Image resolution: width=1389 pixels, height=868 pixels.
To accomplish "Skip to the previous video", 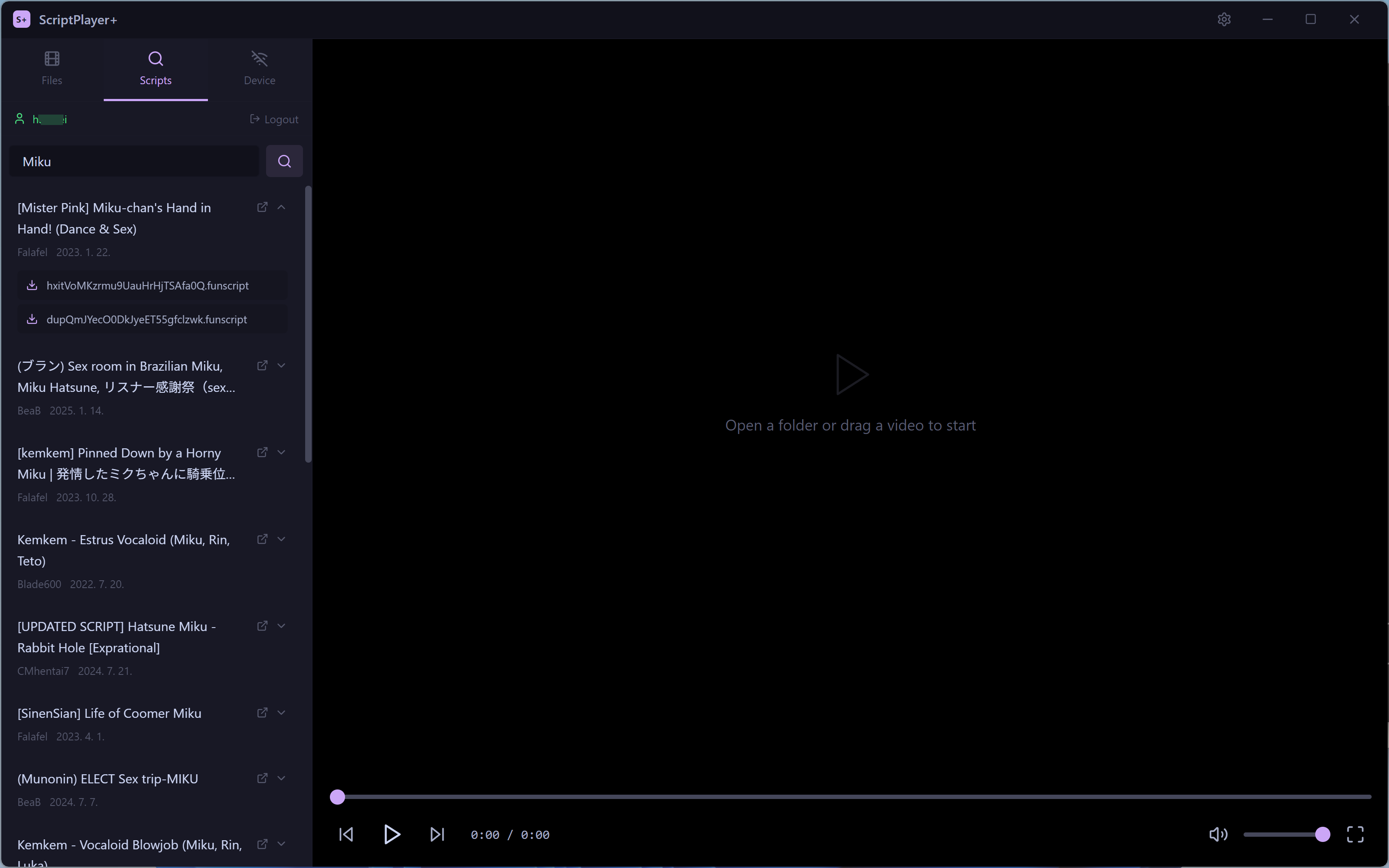I will (x=346, y=834).
